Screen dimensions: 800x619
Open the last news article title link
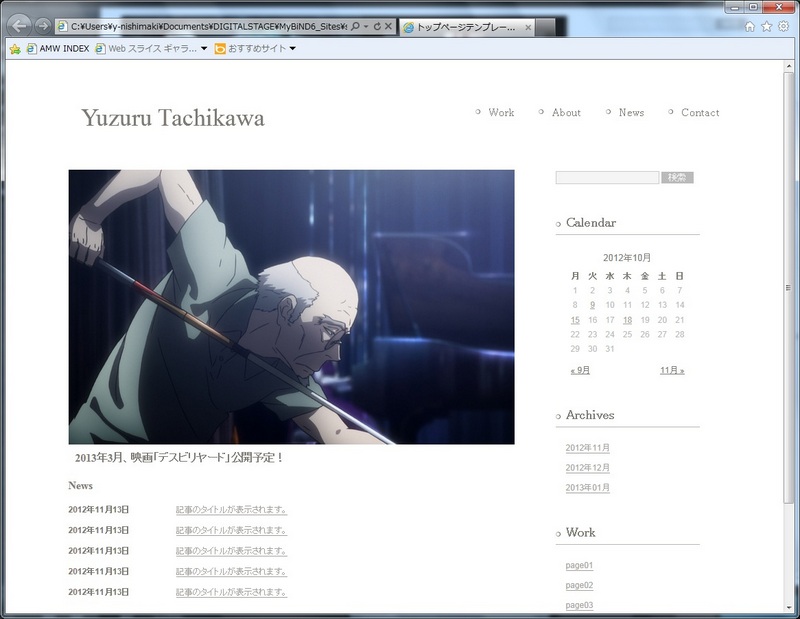[x=231, y=592]
